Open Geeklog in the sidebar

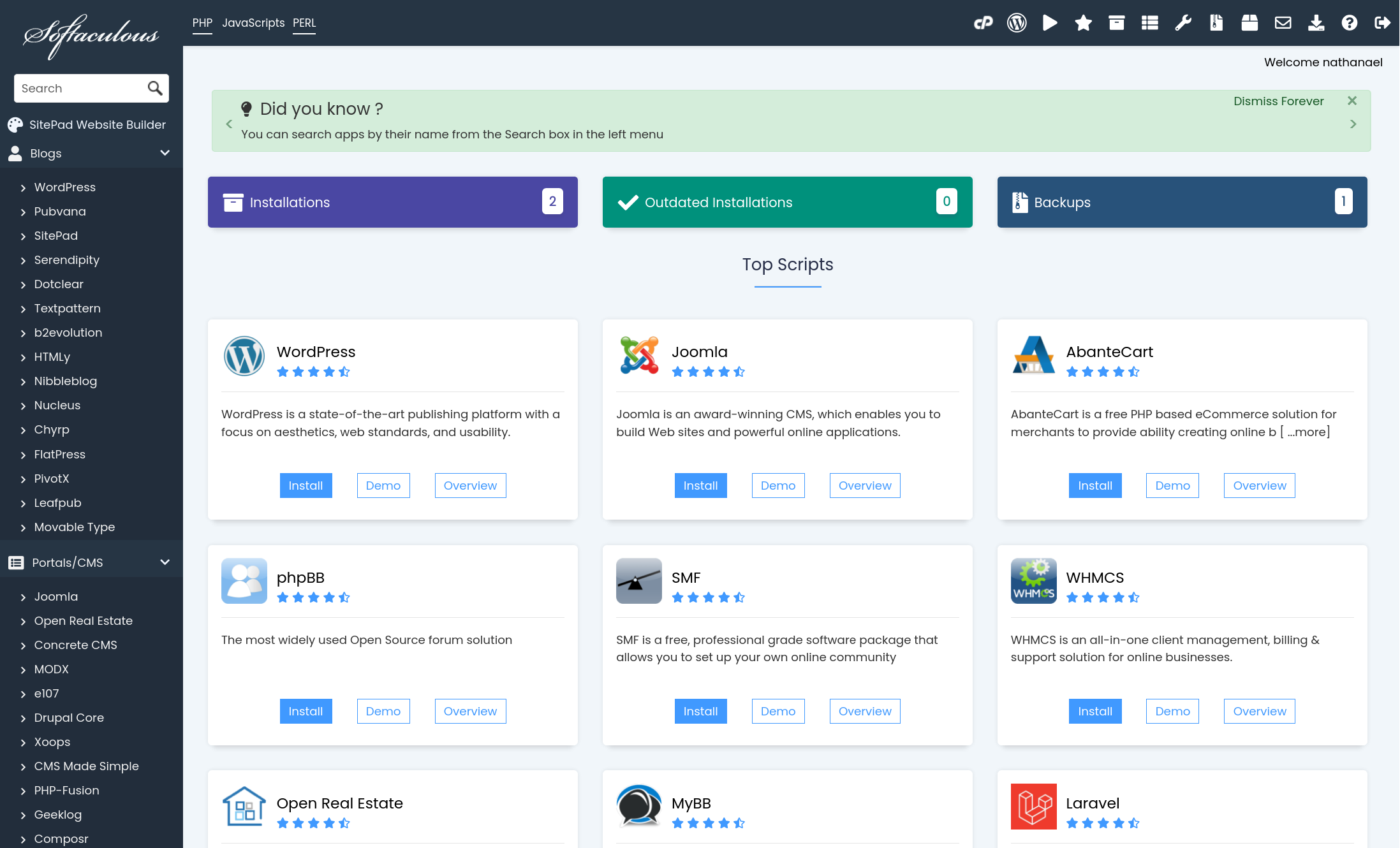tap(58, 815)
